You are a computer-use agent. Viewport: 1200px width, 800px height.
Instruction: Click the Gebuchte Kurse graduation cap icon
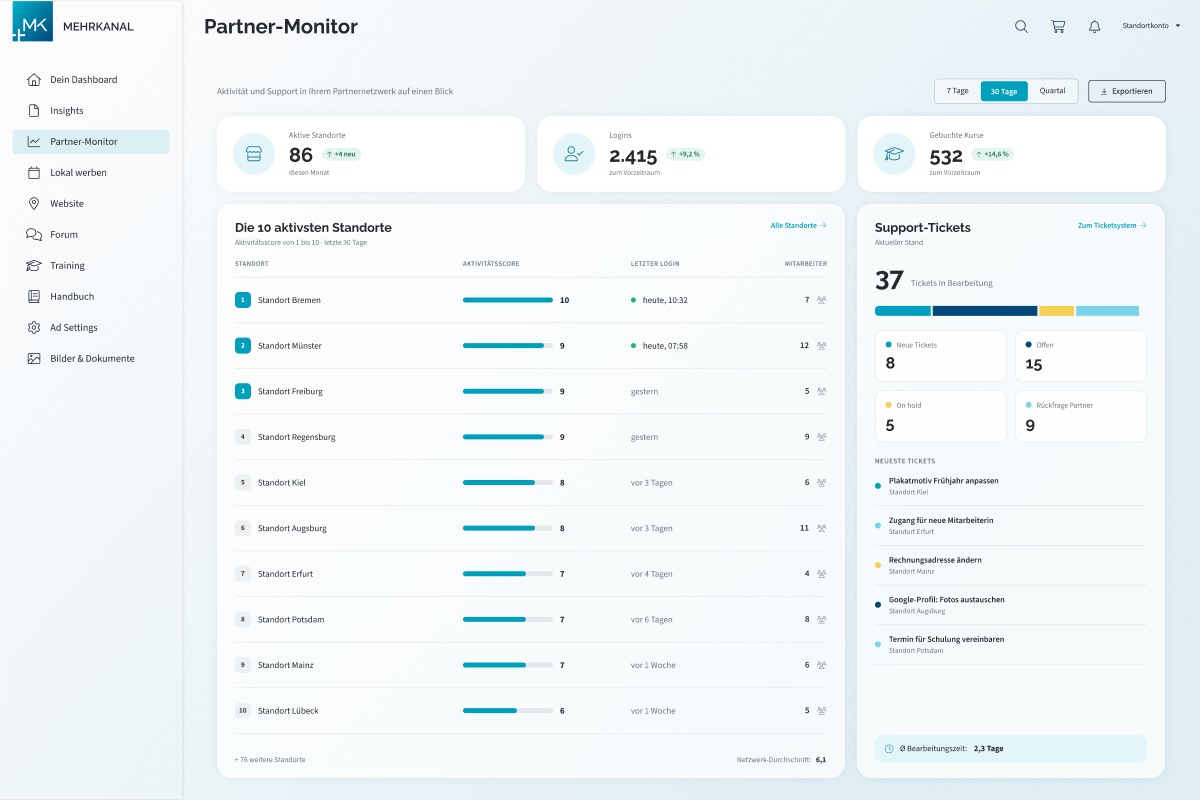point(894,154)
